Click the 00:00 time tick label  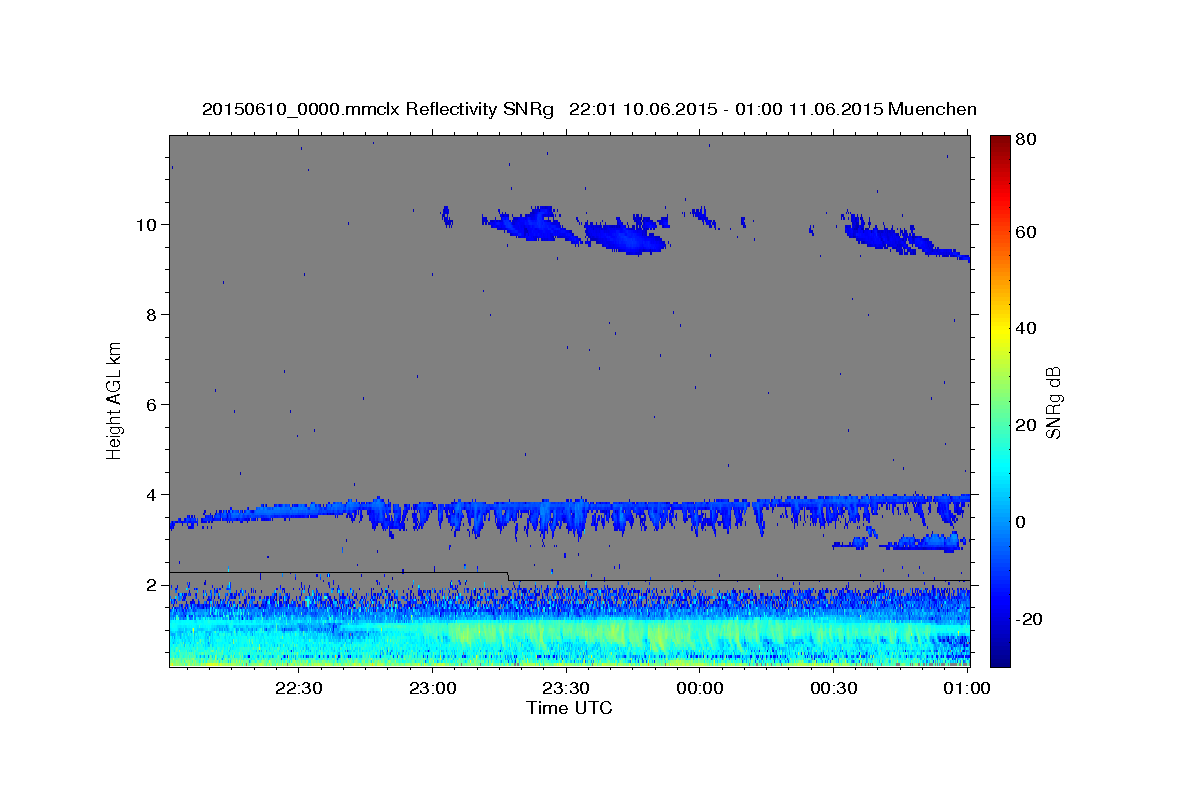[x=699, y=689]
